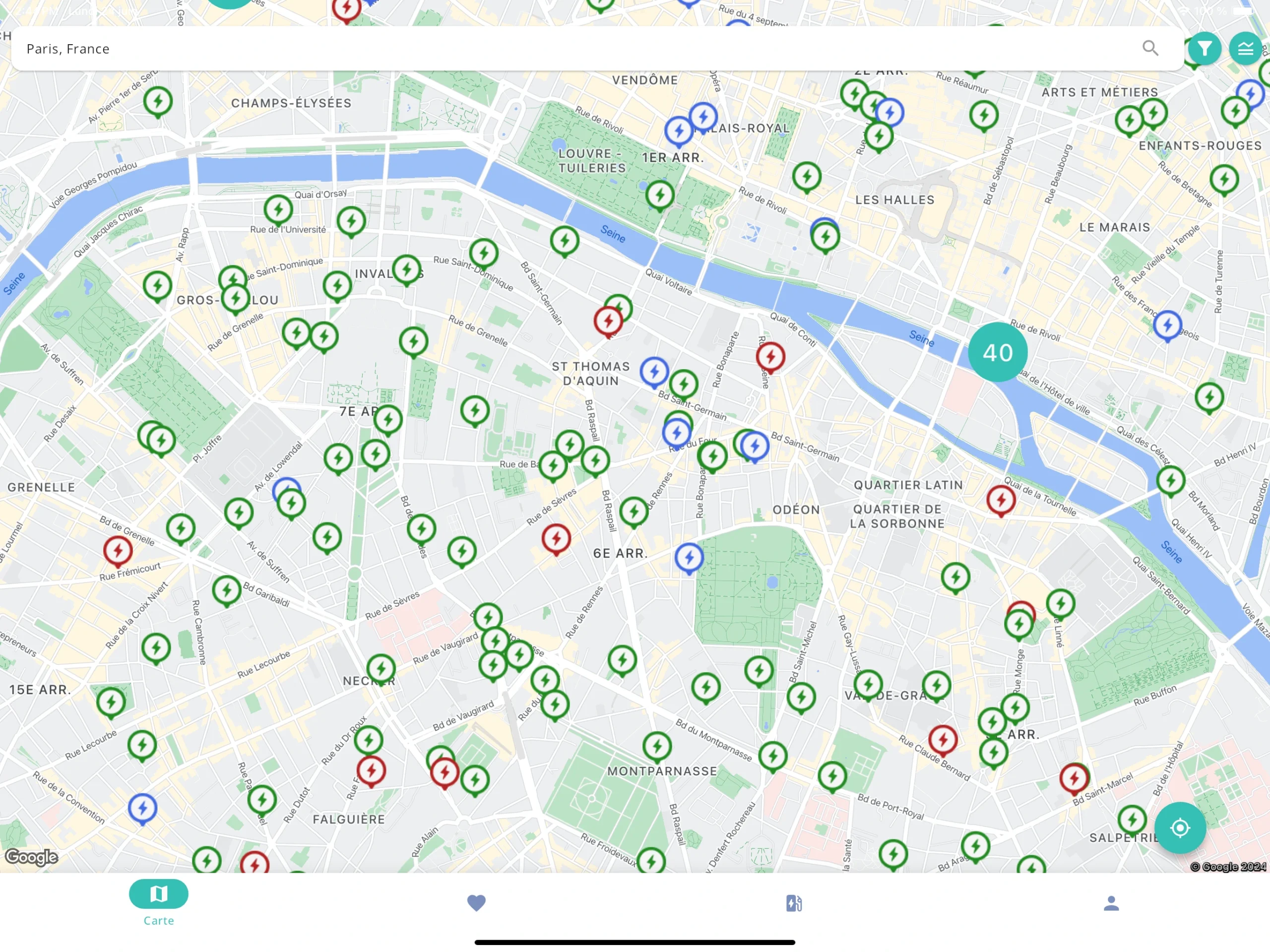The width and height of the screenshot is (1270, 952).
Task: Select blue charger at St Thomas d'Aquin
Action: (x=654, y=373)
